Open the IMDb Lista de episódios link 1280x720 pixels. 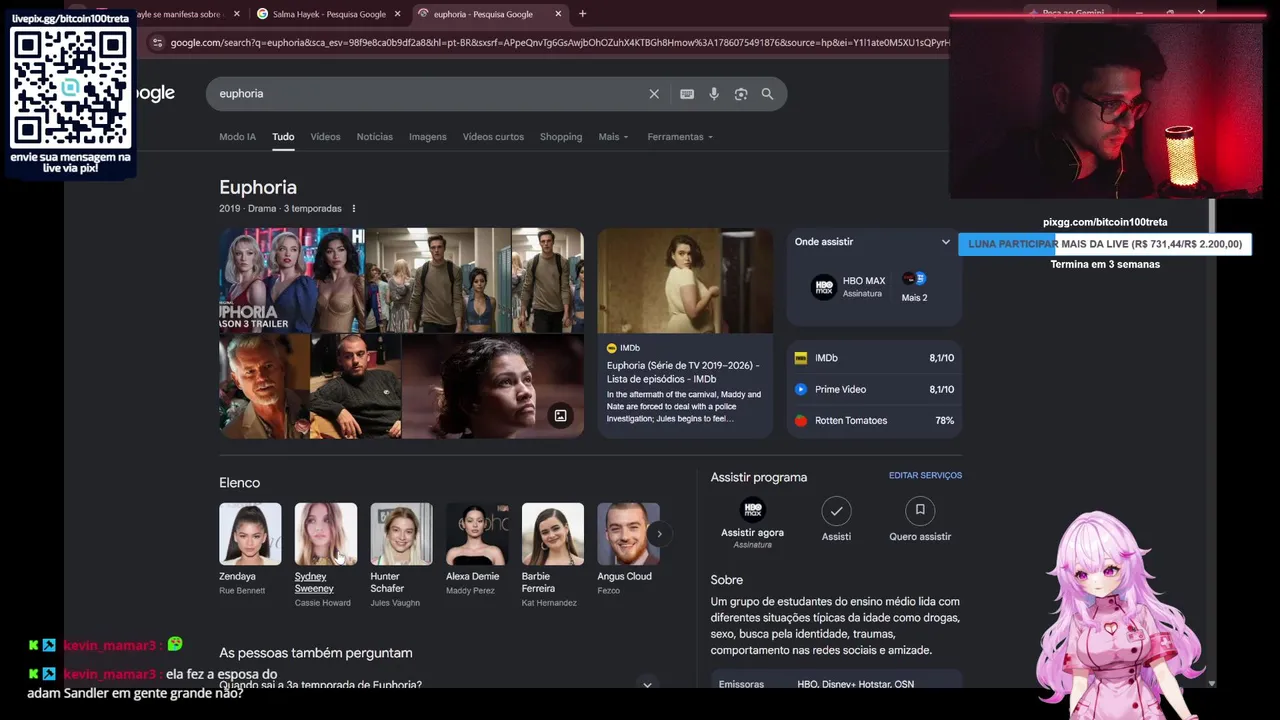coord(683,372)
